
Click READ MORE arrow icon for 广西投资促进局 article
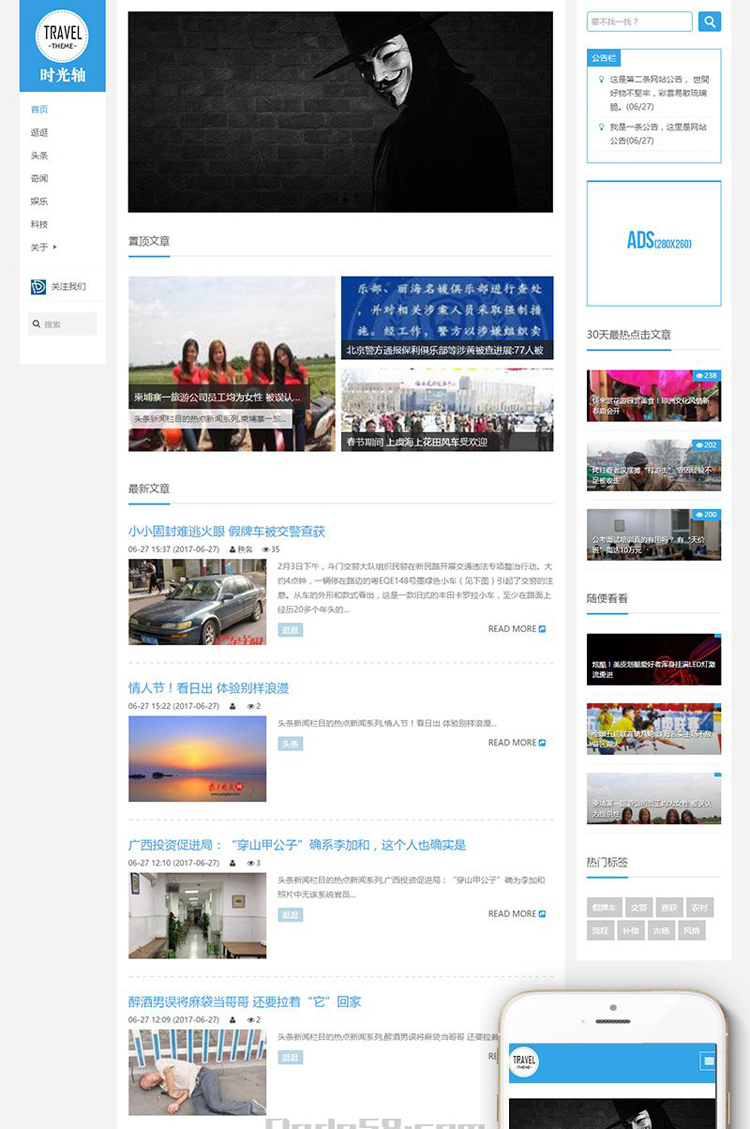(542, 914)
